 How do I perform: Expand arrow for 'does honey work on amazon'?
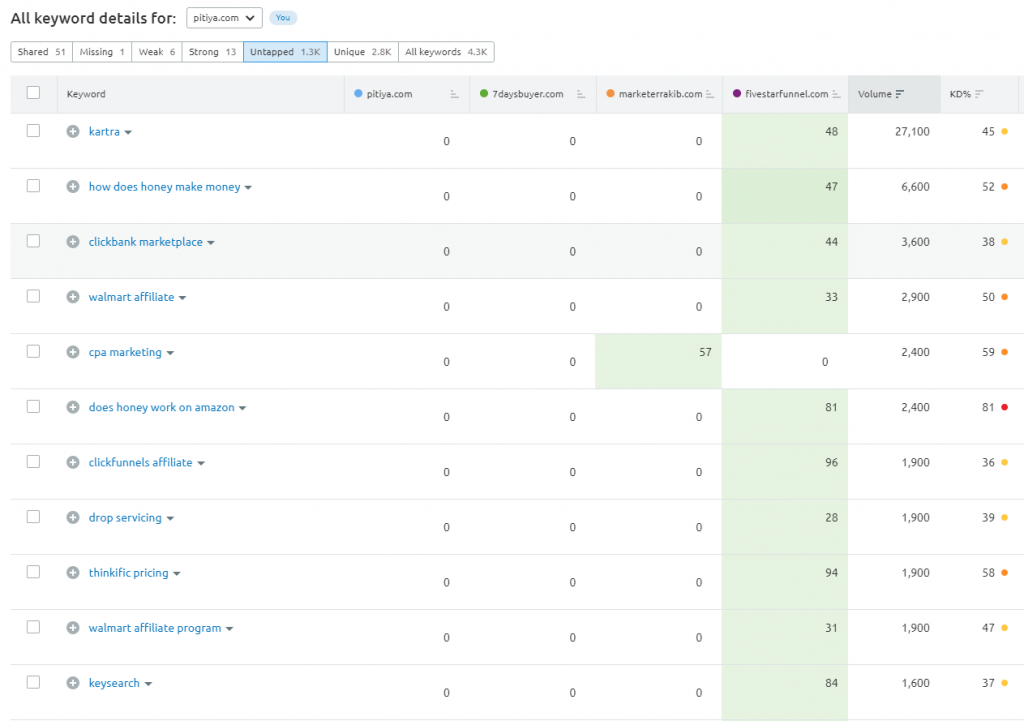point(242,409)
